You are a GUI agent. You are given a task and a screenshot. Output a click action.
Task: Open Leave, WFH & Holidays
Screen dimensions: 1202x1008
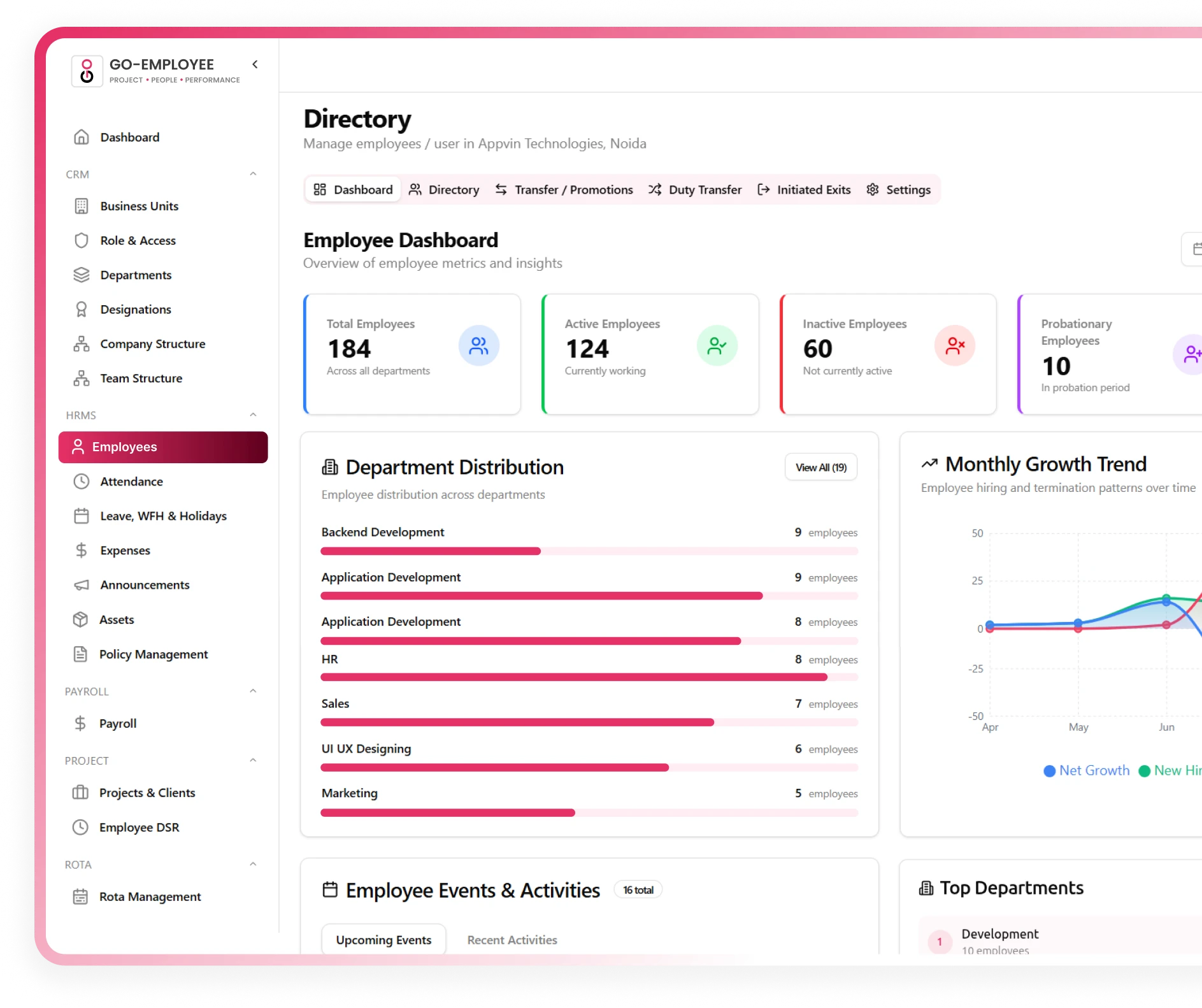click(163, 515)
